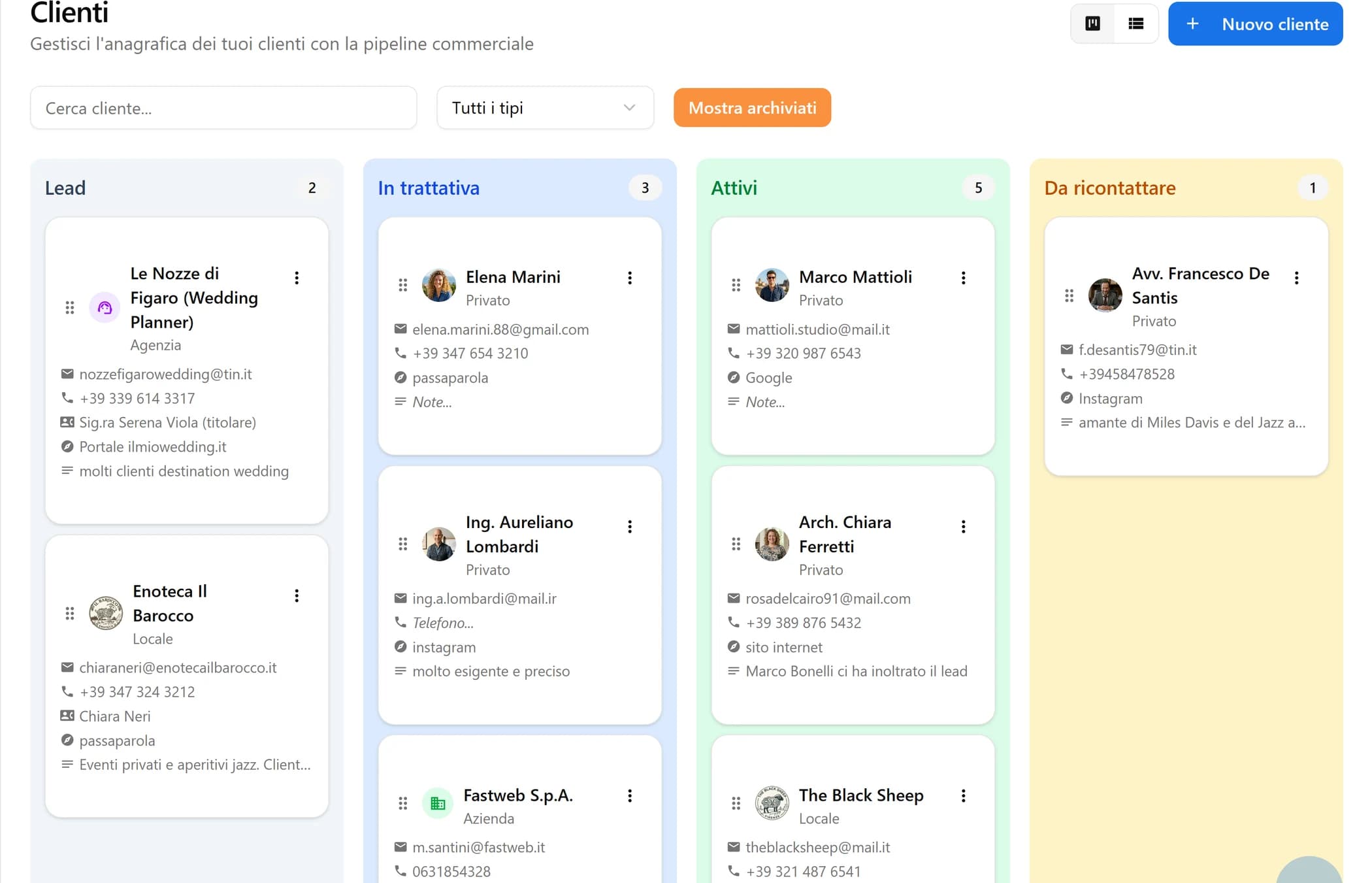The image size is (1372, 883).
Task: Click Elena Marini's profile photo
Action: (x=439, y=286)
